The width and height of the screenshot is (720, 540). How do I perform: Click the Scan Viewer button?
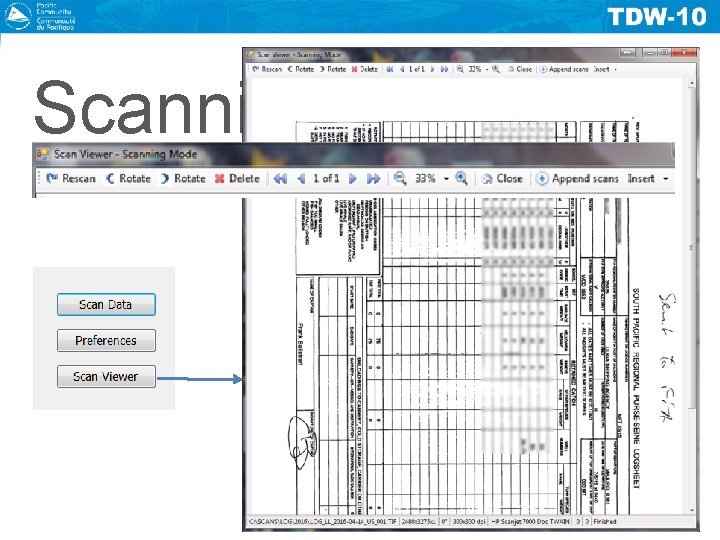click(106, 377)
